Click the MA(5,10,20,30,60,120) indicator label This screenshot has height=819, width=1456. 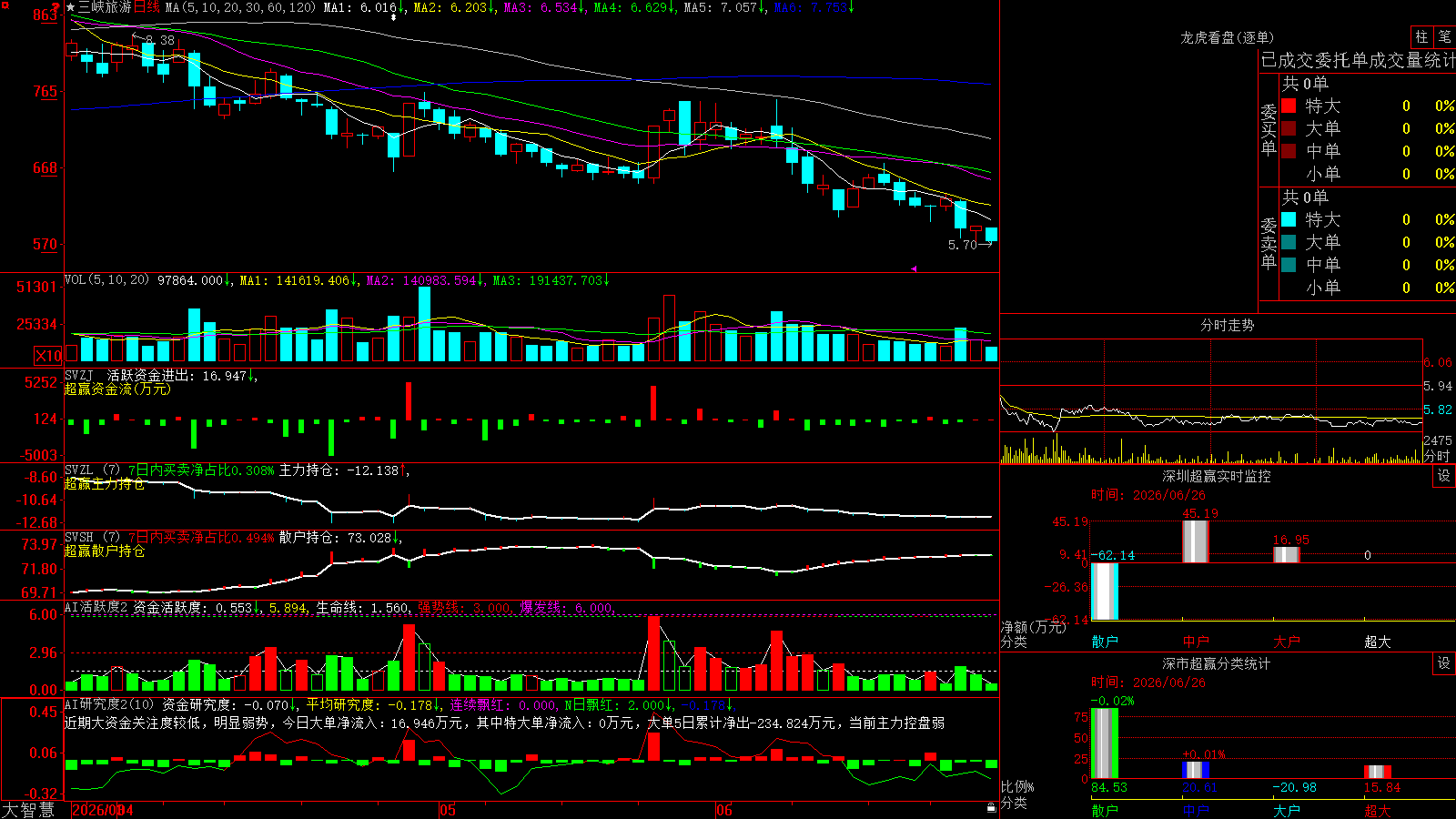tap(240, 7)
